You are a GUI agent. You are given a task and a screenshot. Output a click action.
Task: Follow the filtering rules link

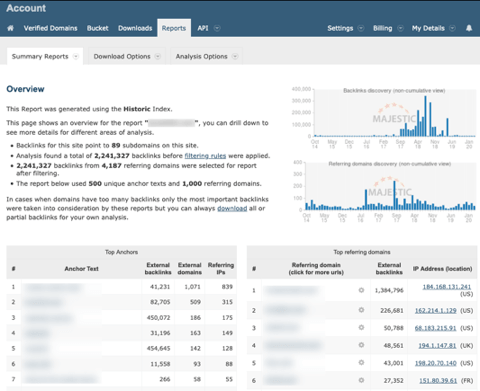pyautogui.click(x=205, y=156)
